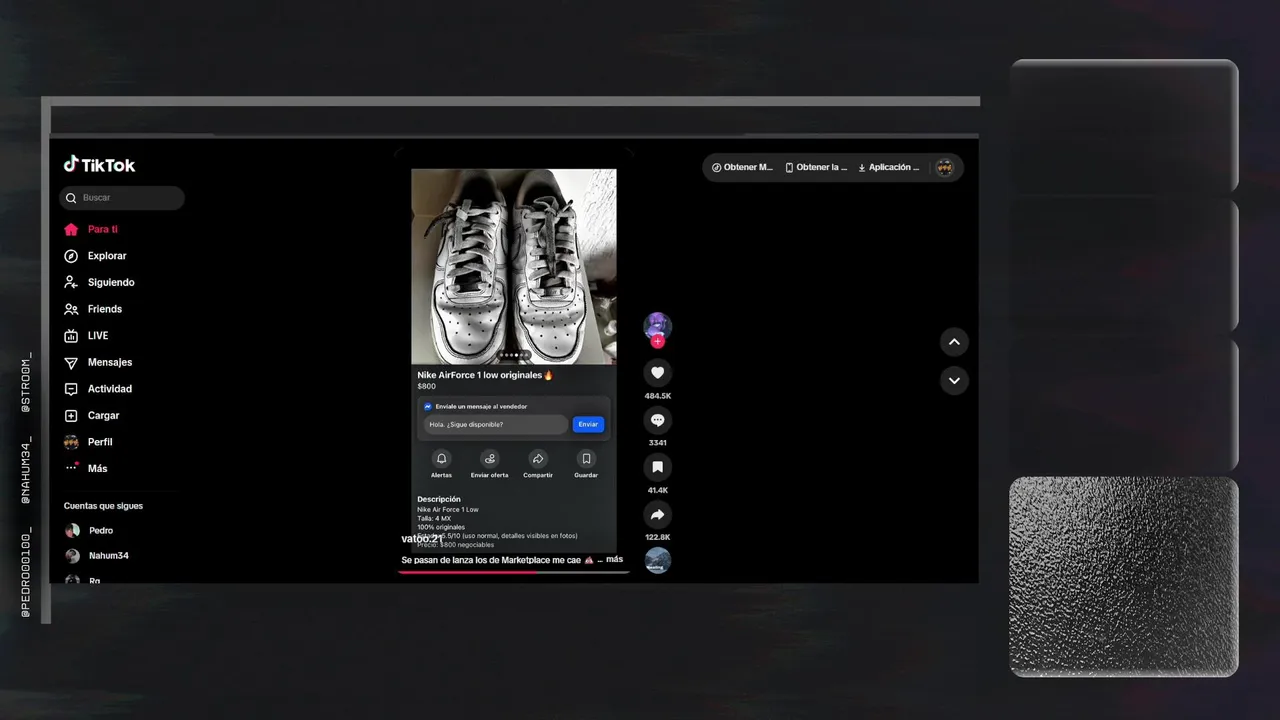Viewport: 1280px width, 720px height.
Task: Go to next video with down arrow
Action: (954, 380)
